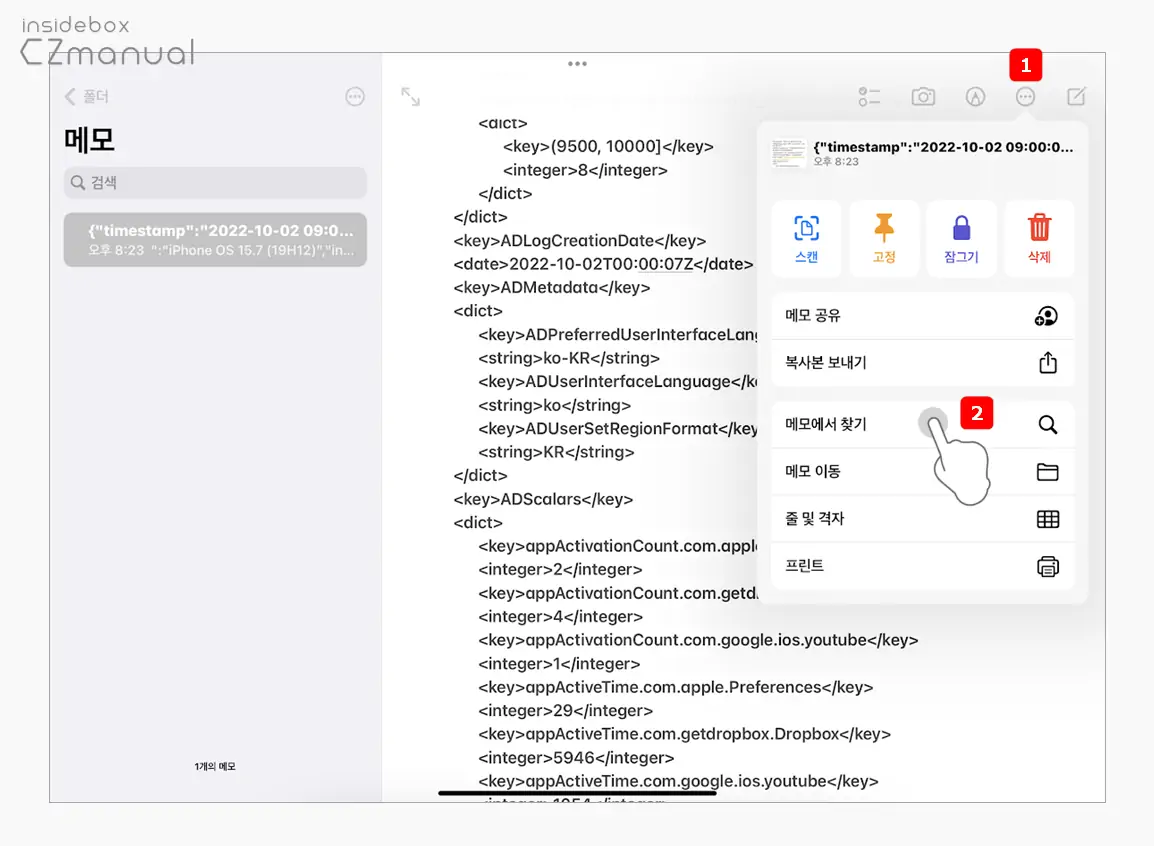Viewport: 1154px width, 846px height.
Task: Delete the note with 삭제
Action: [x=1039, y=238]
